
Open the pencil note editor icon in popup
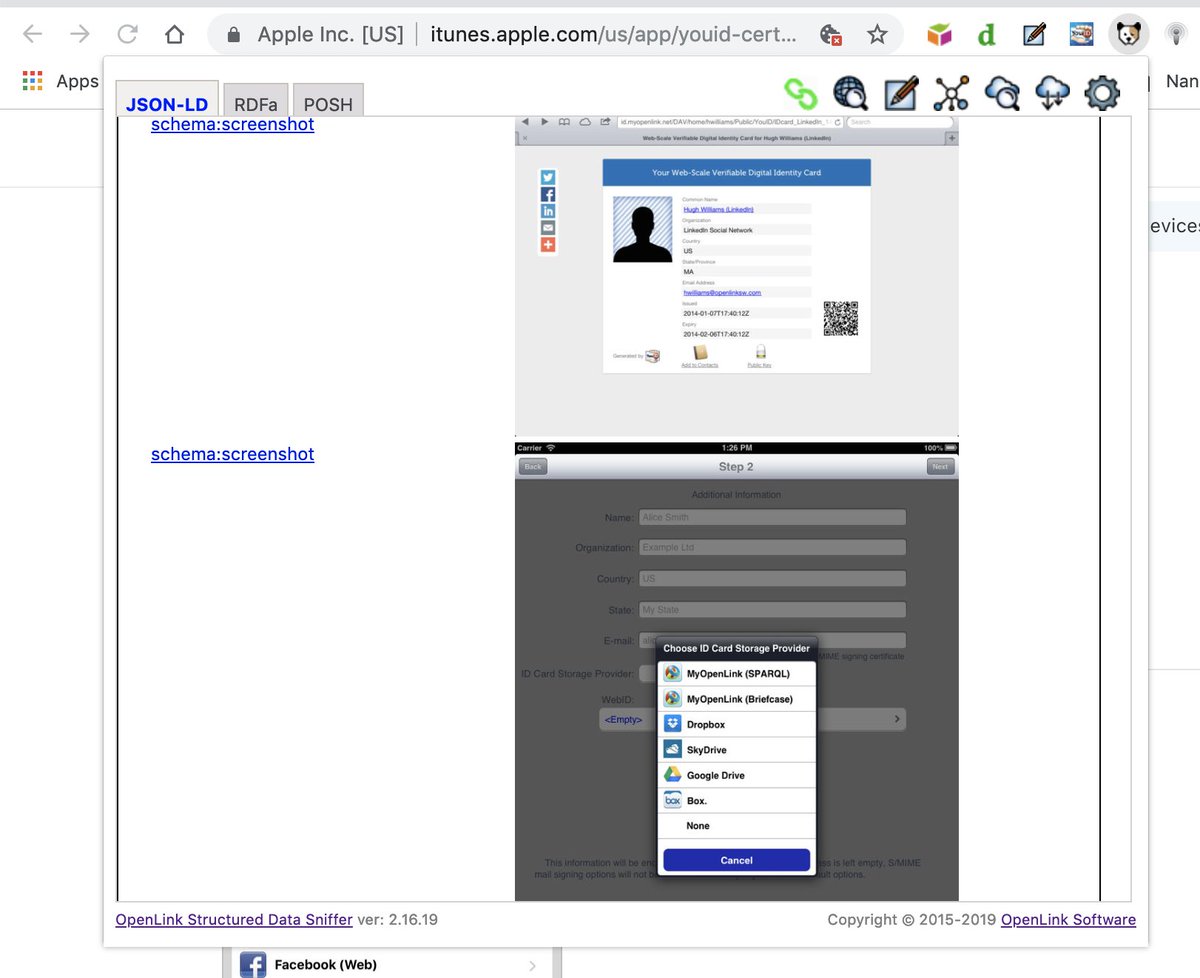pos(901,94)
